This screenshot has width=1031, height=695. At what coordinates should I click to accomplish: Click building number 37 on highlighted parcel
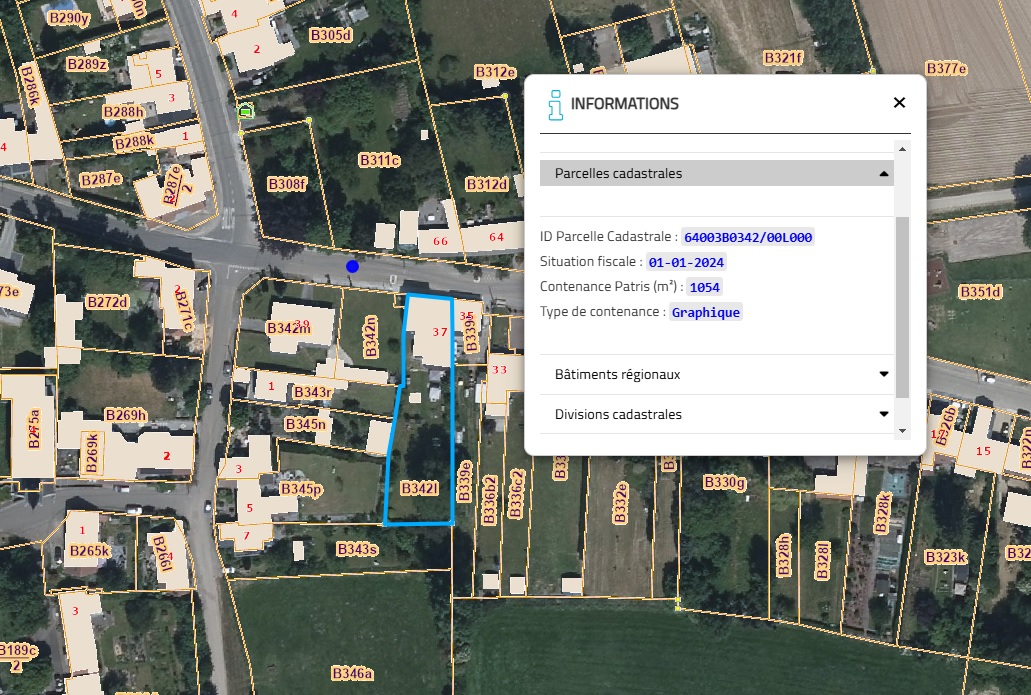(x=440, y=332)
